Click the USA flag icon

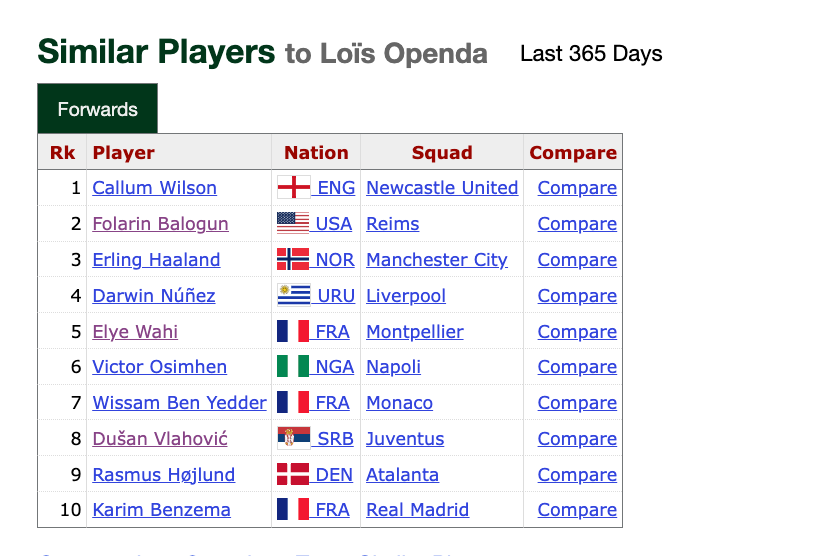click(x=293, y=223)
